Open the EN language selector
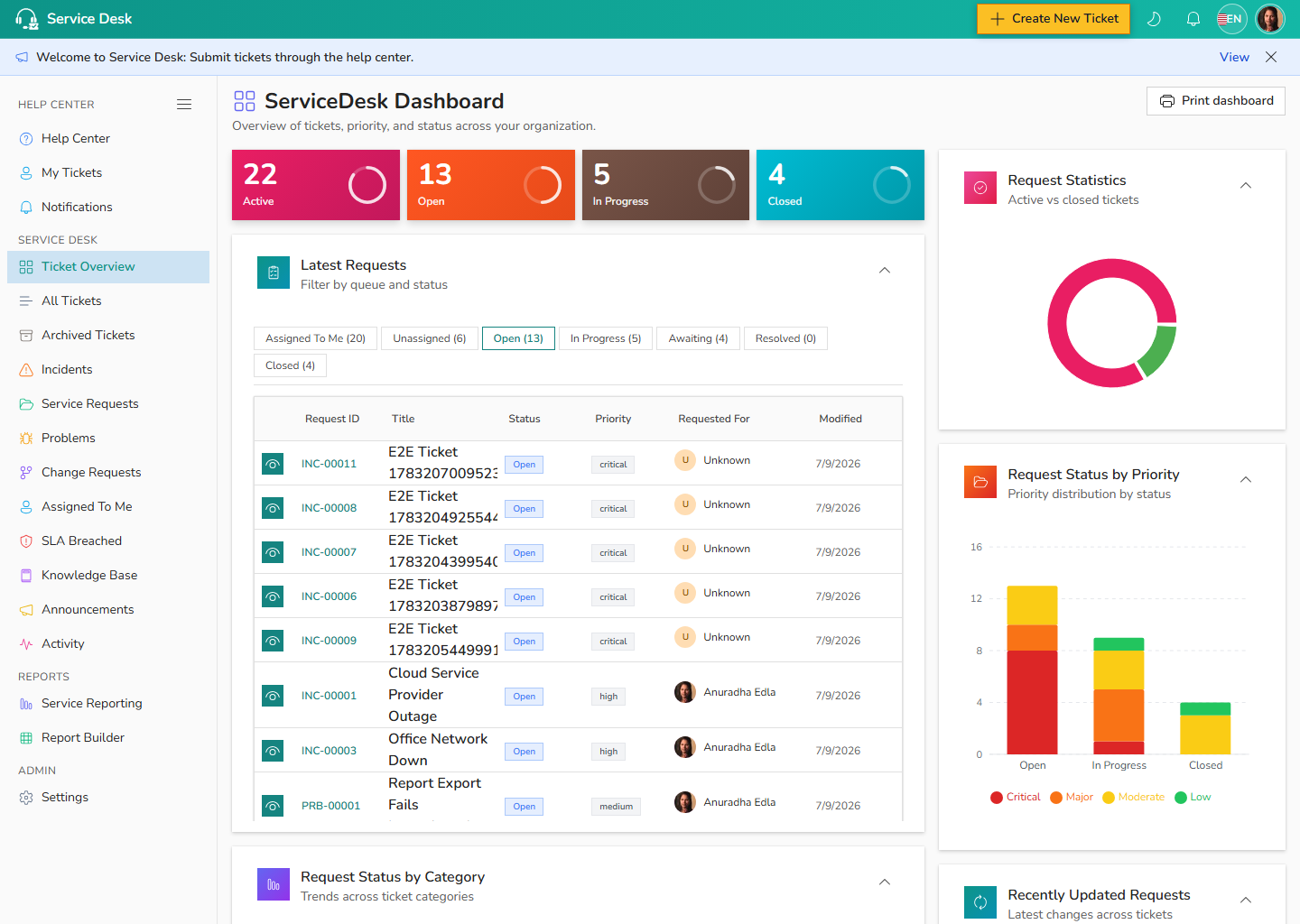This screenshot has height=924, width=1300. [x=1231, y=19]
